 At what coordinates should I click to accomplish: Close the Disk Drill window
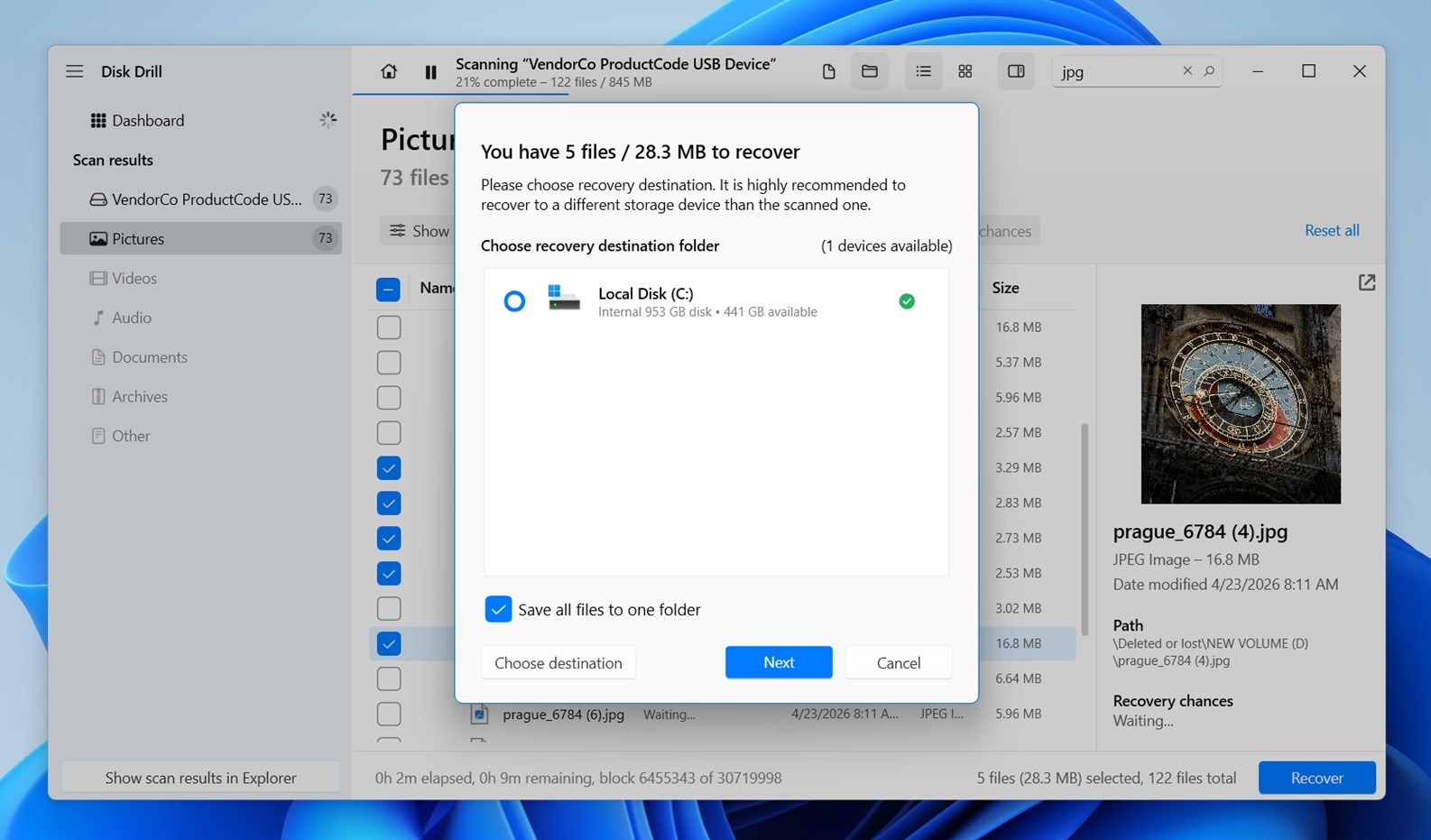pos(1359,71)
